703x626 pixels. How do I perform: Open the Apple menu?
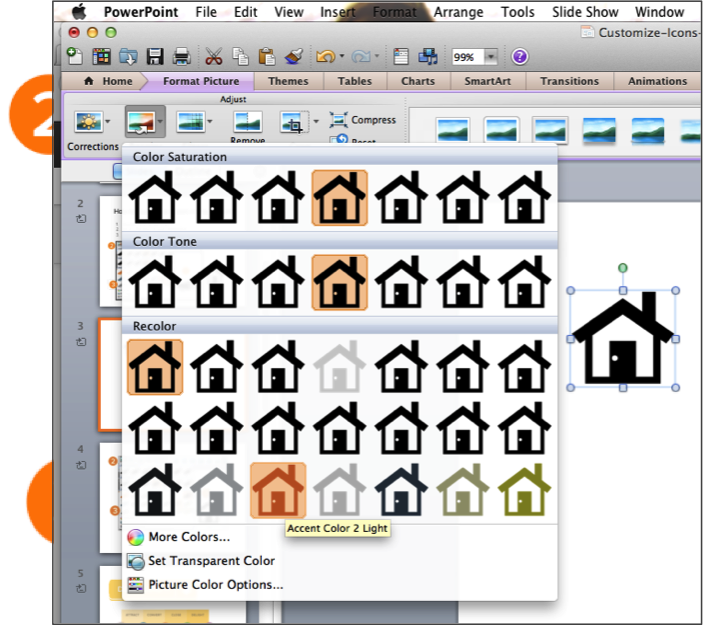(79, 12)
